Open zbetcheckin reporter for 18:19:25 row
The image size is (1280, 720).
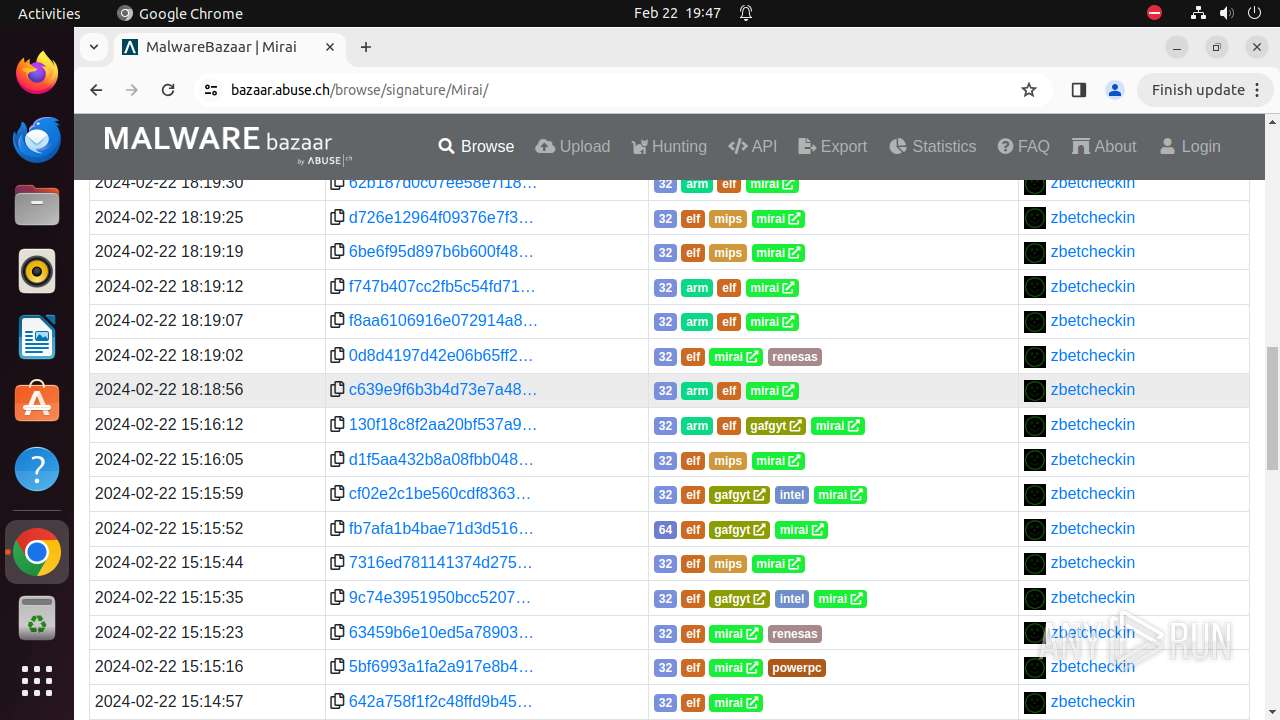tap(1092, 218)
